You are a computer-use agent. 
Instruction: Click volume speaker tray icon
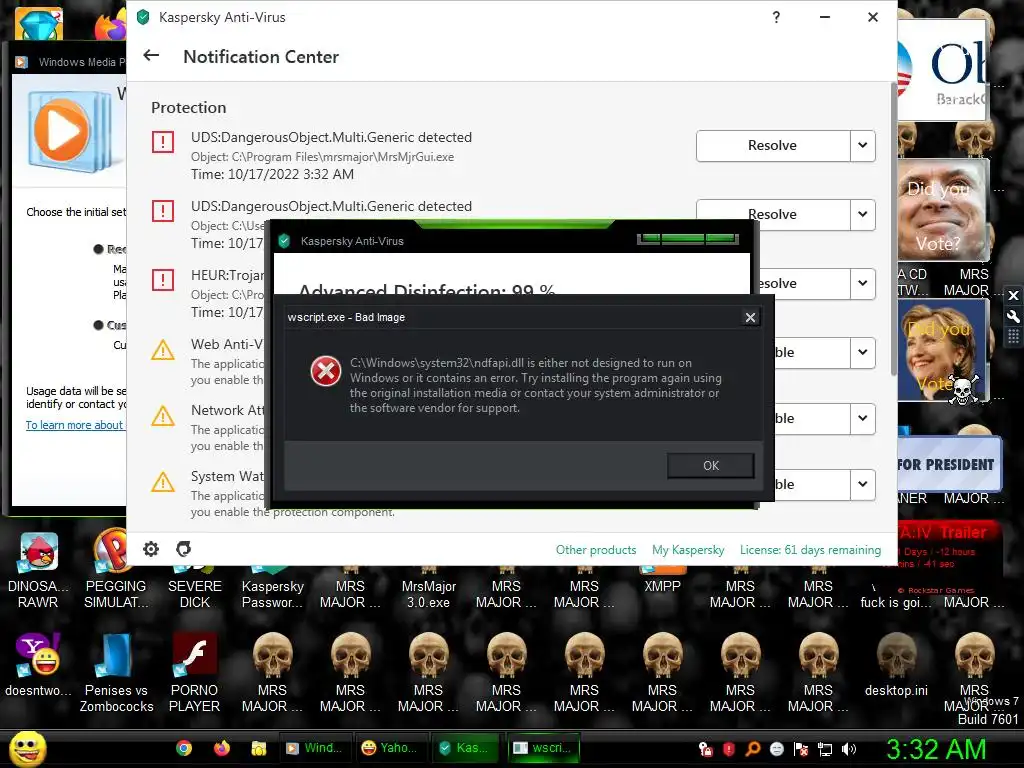pos(849,749)
